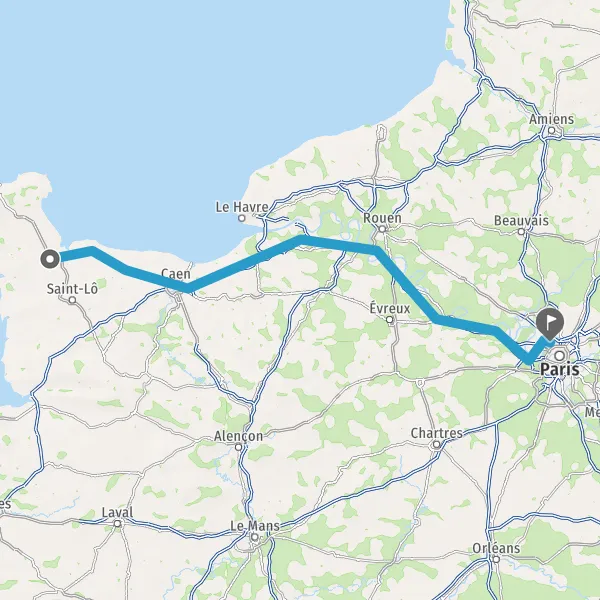
Task: Click the Saint-Lô city dot
Action: 72,300
